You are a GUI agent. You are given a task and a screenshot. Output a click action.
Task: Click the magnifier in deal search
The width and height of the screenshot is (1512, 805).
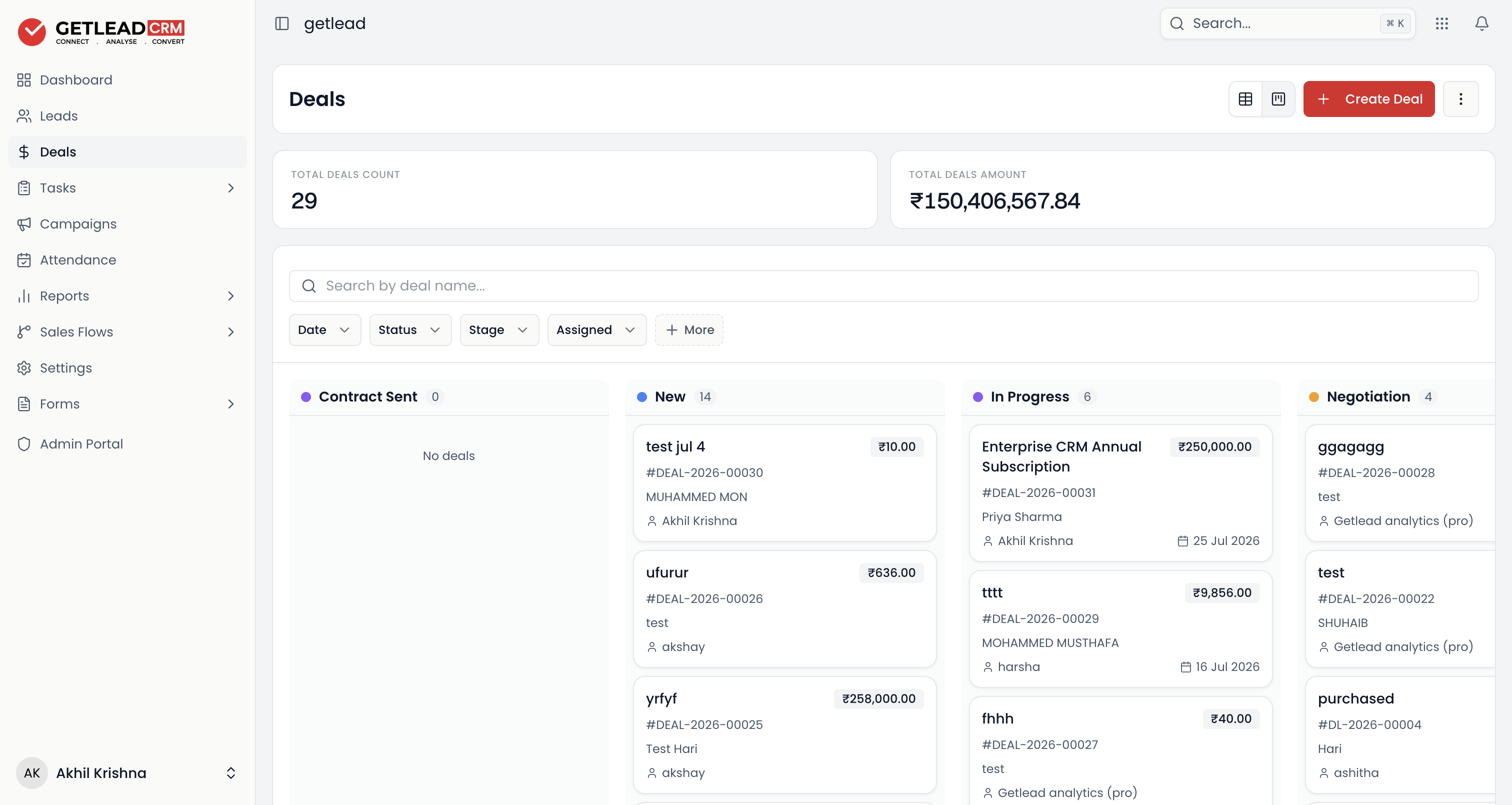tap(308, 286)
